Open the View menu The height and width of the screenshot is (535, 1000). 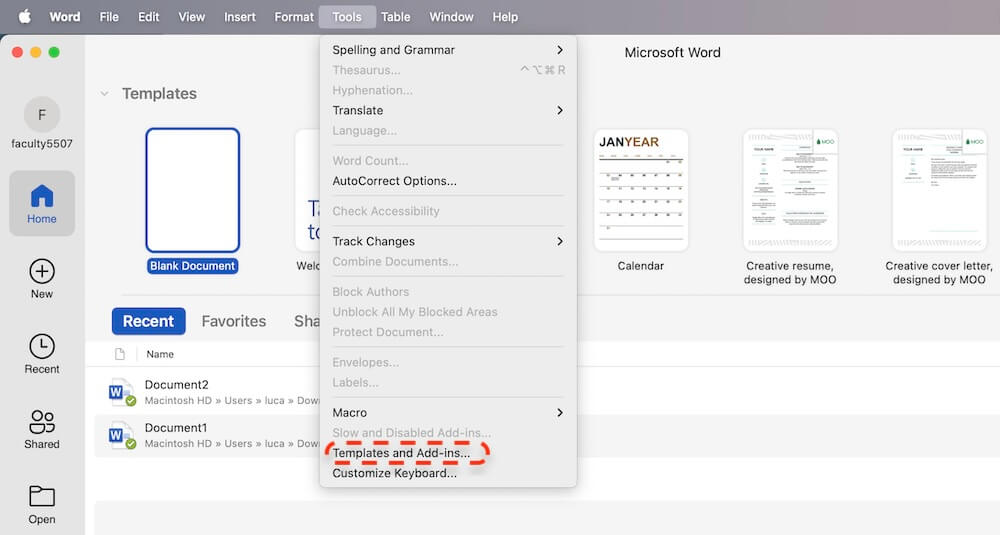(x=191, y=17)
